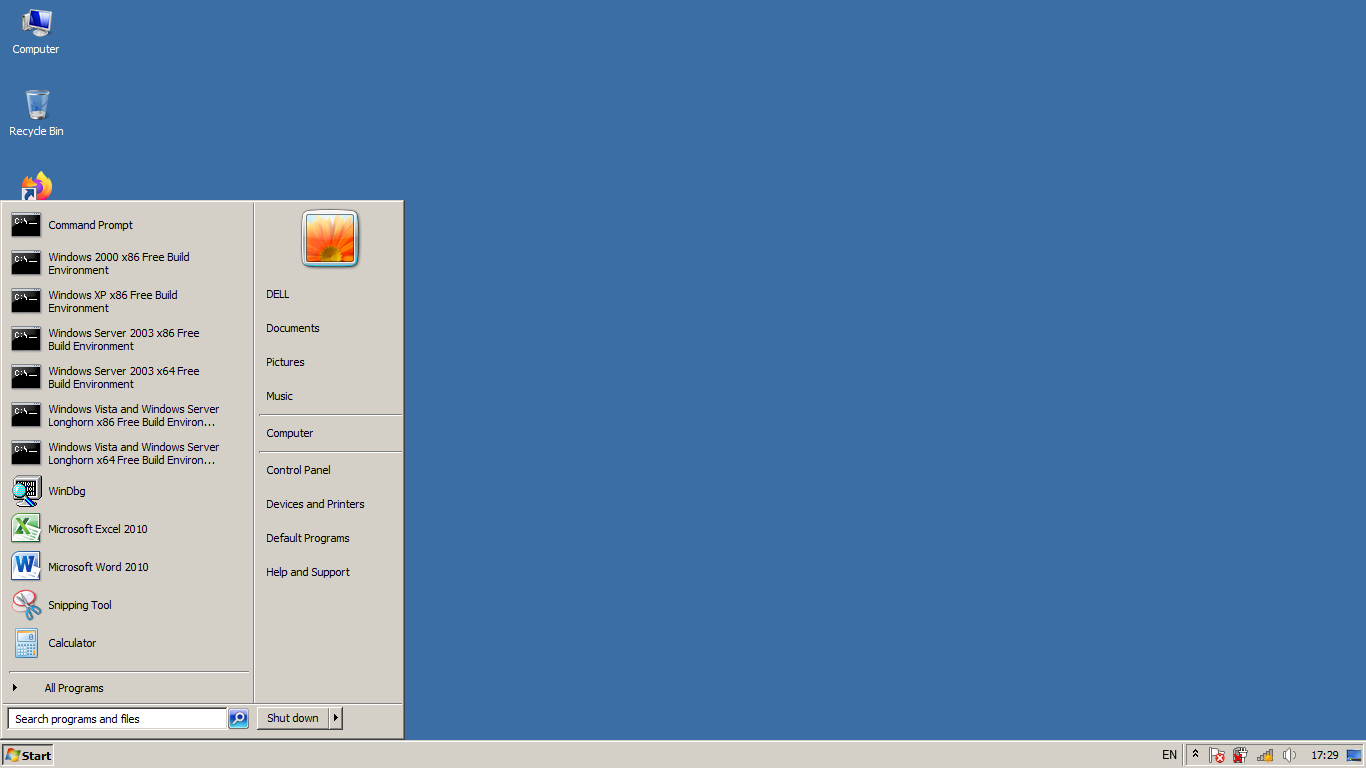Screen dimensions: 1366x768
Task: Open Help and Support
Action: (x=330, y=572)
